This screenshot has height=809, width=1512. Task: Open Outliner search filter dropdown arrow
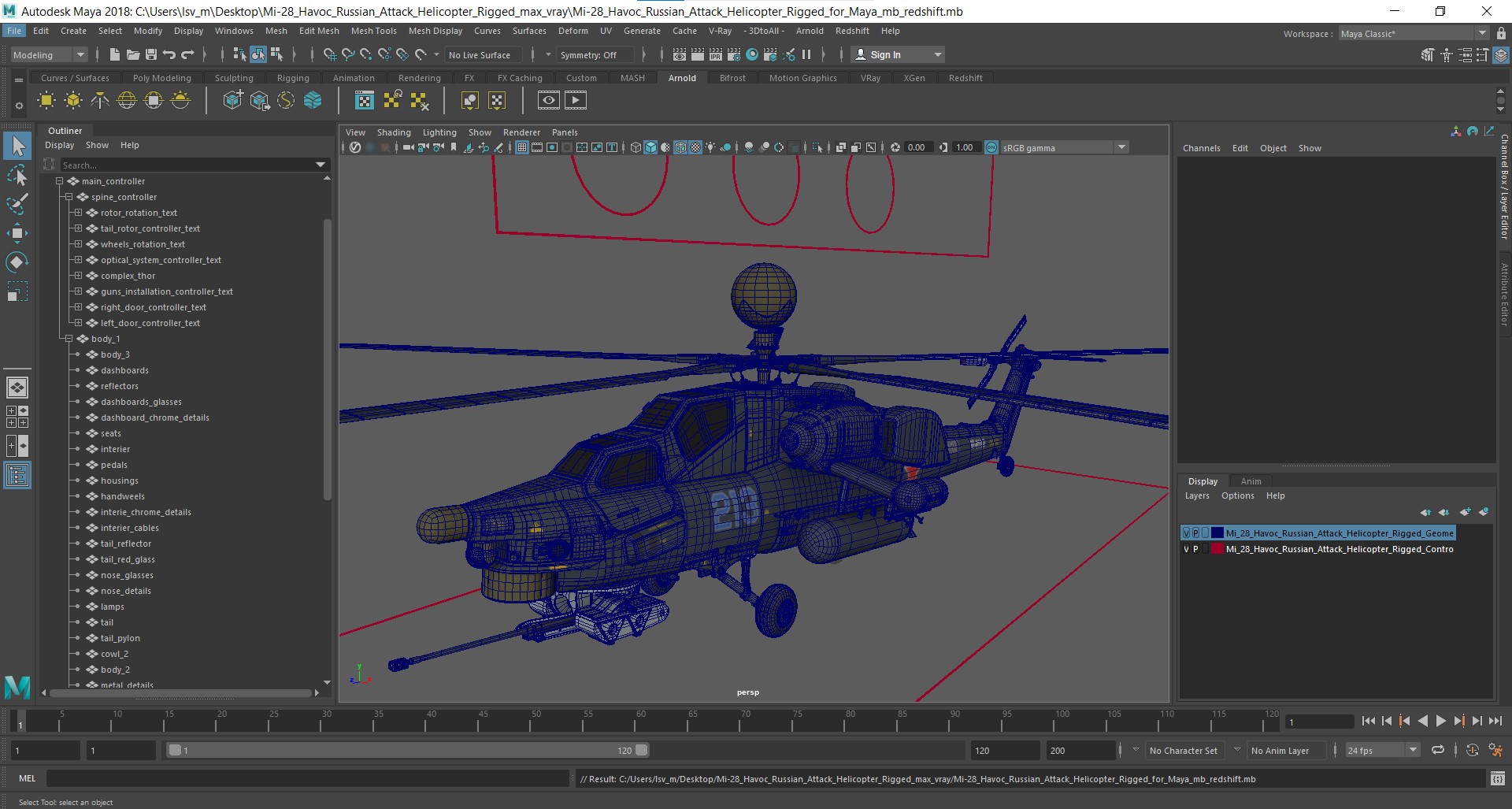pos(321,165)
